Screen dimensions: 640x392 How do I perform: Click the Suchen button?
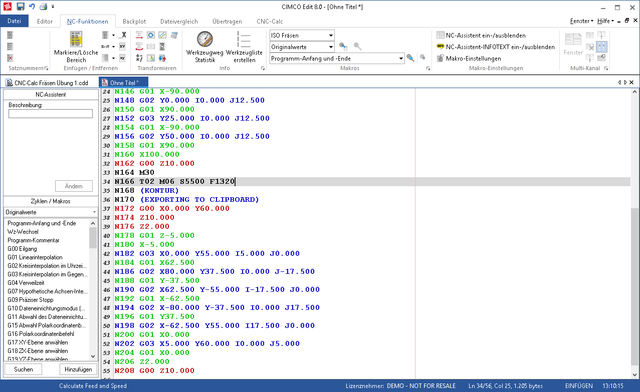[x=23, y=369]
